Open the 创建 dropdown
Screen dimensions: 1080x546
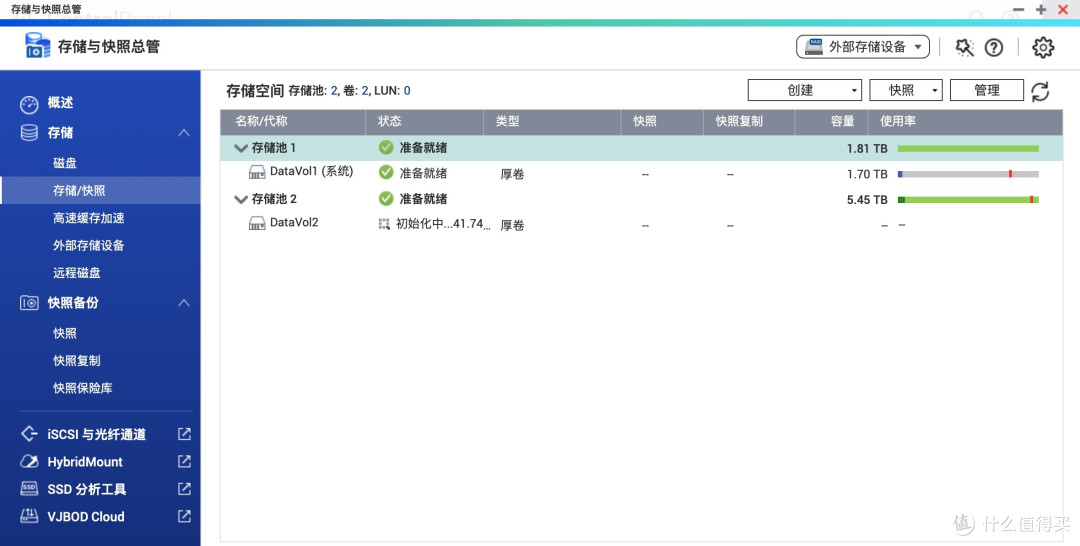click(804, 90)
